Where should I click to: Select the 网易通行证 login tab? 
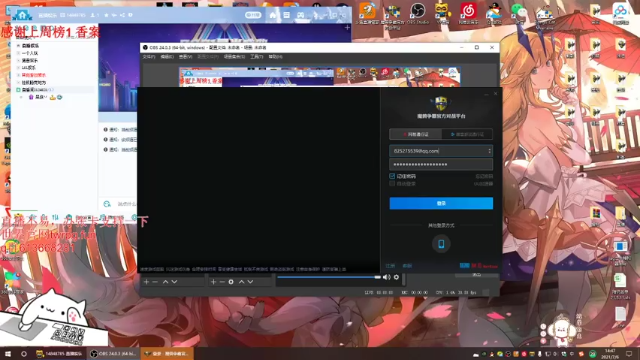click(x=416, y=134)
